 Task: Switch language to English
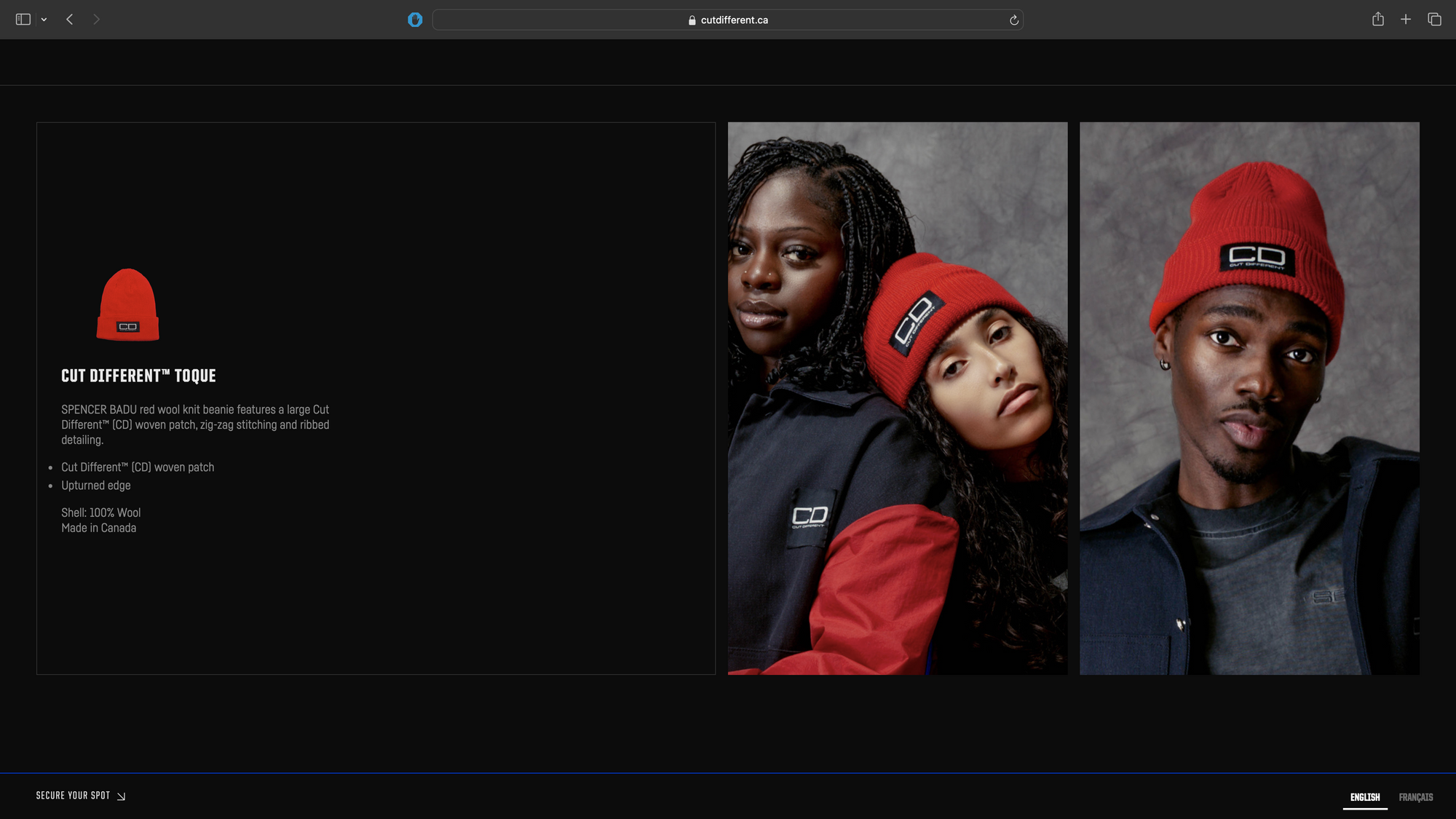(x=1364, y=797)
